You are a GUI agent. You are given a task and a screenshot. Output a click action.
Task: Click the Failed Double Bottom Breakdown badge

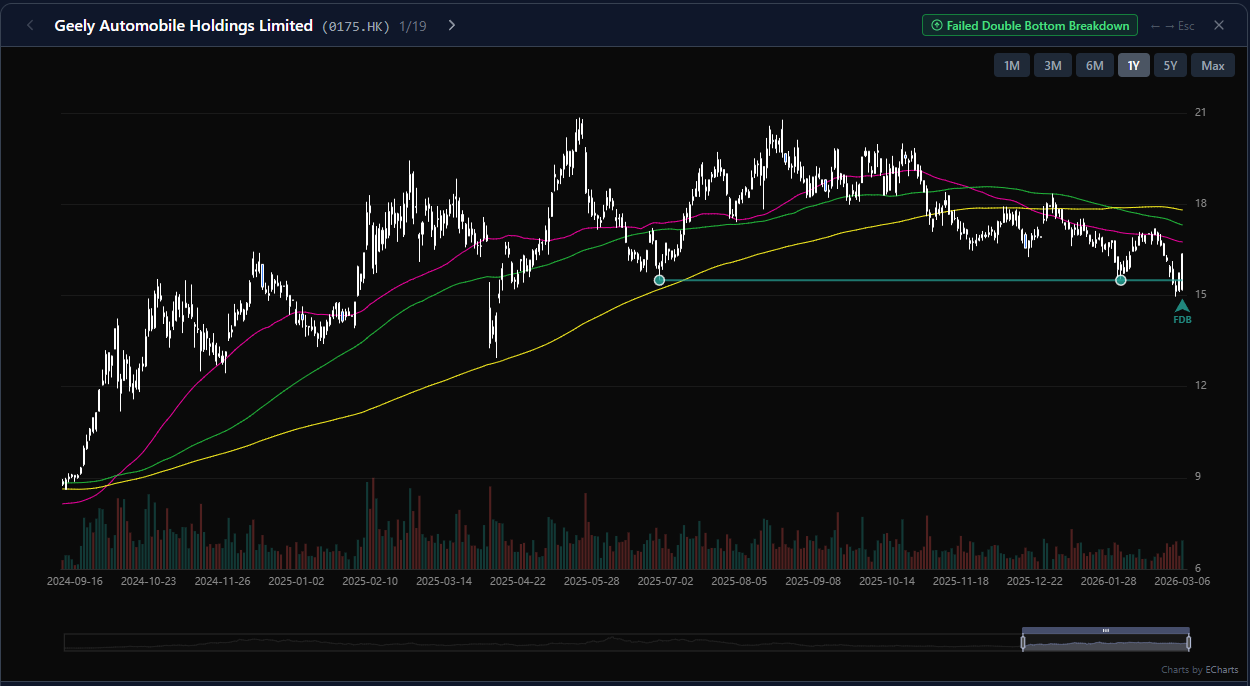[1030, 25]
